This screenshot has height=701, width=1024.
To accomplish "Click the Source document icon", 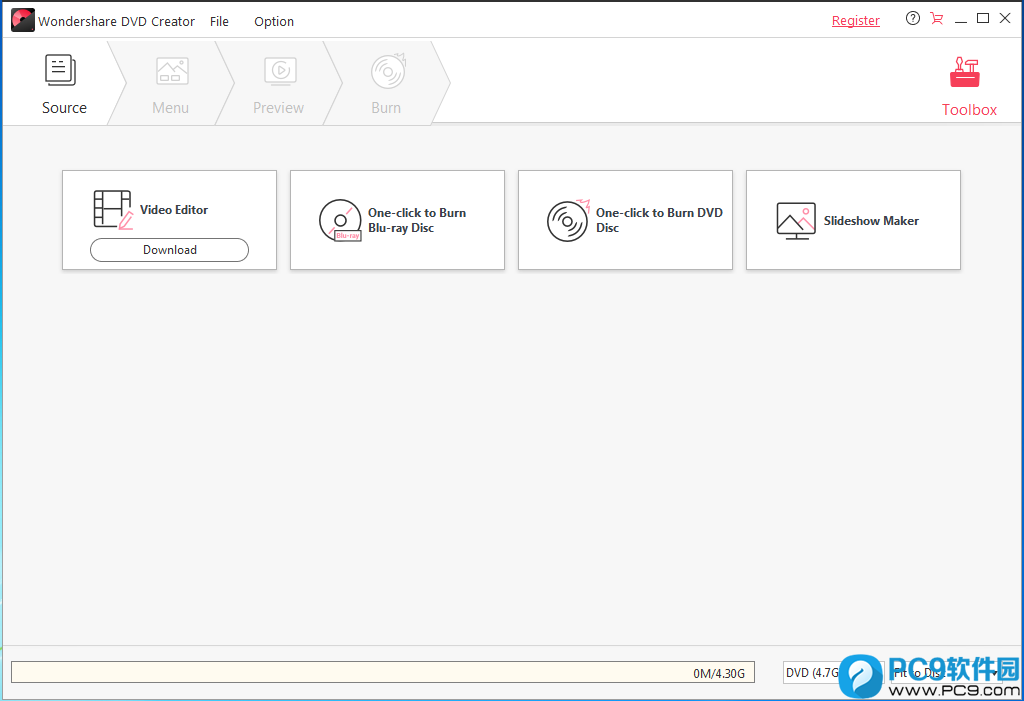I will tap(60, 70).
